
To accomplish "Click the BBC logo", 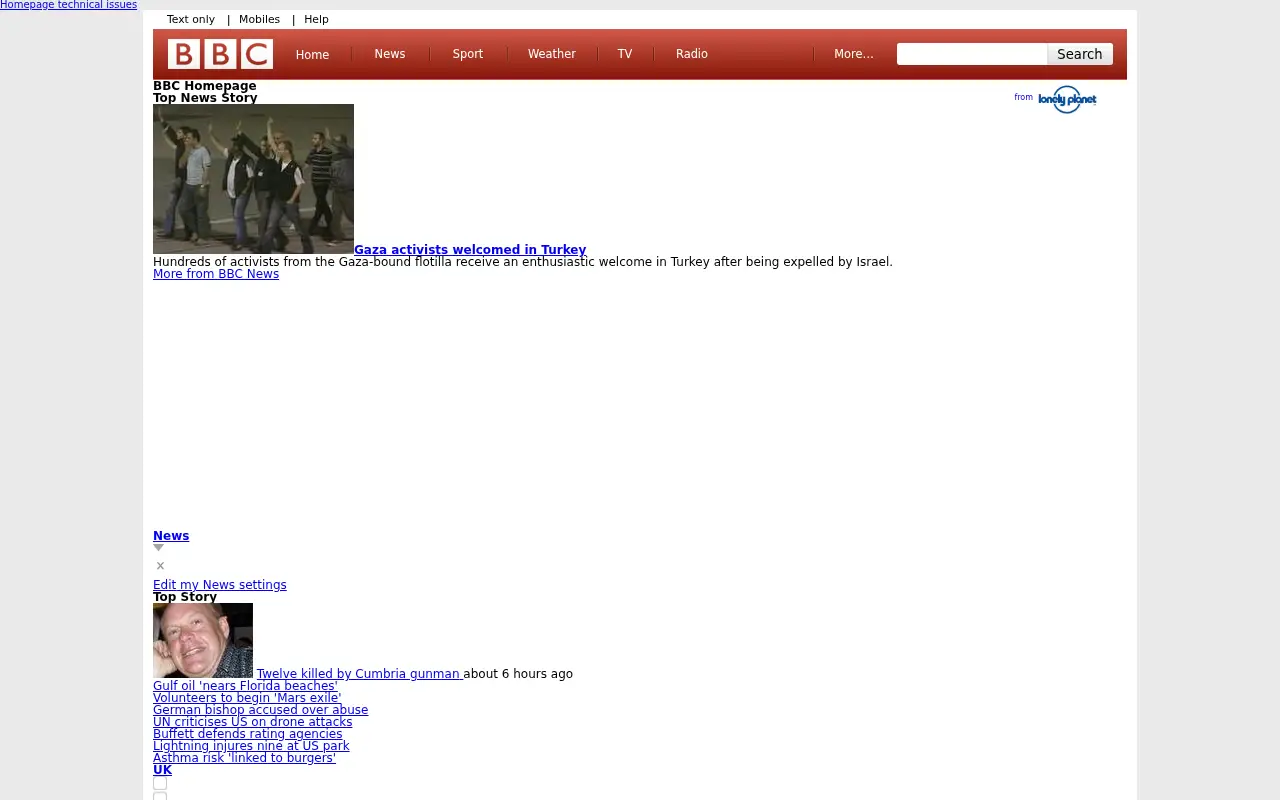I will click(220, 54).
